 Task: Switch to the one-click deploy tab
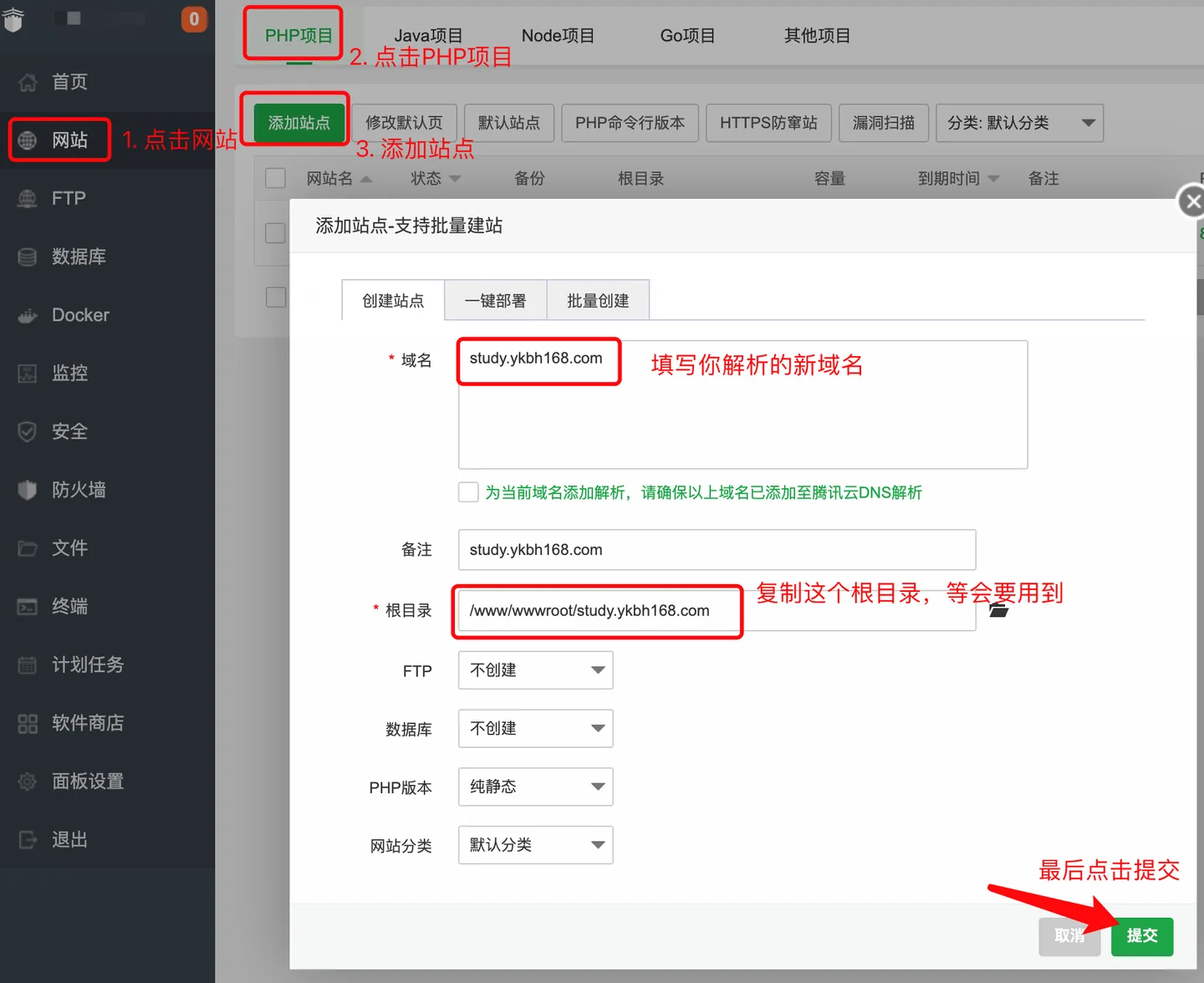(x=495, y=301)
